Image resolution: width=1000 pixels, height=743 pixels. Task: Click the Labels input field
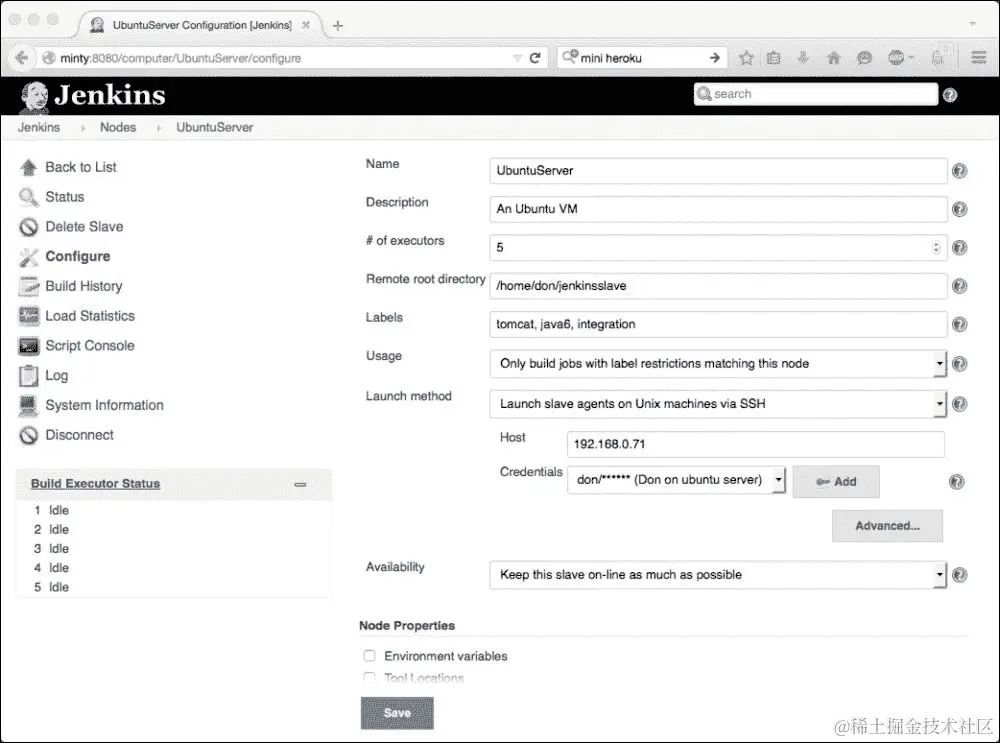[718, 325]
